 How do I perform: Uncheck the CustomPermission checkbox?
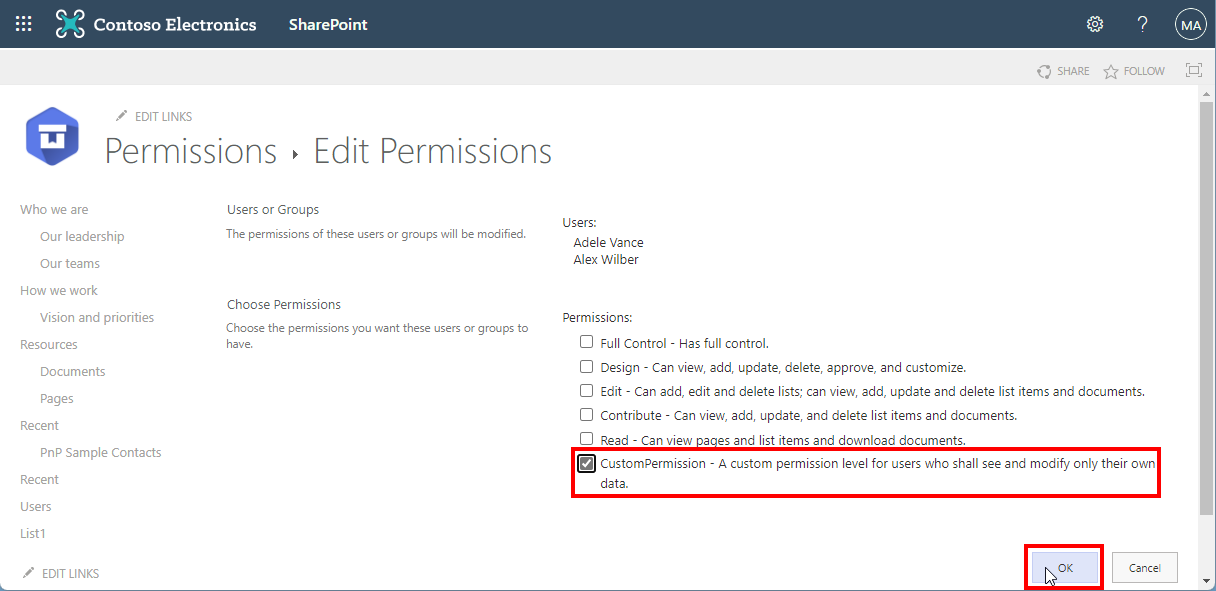tap(587, 464)
